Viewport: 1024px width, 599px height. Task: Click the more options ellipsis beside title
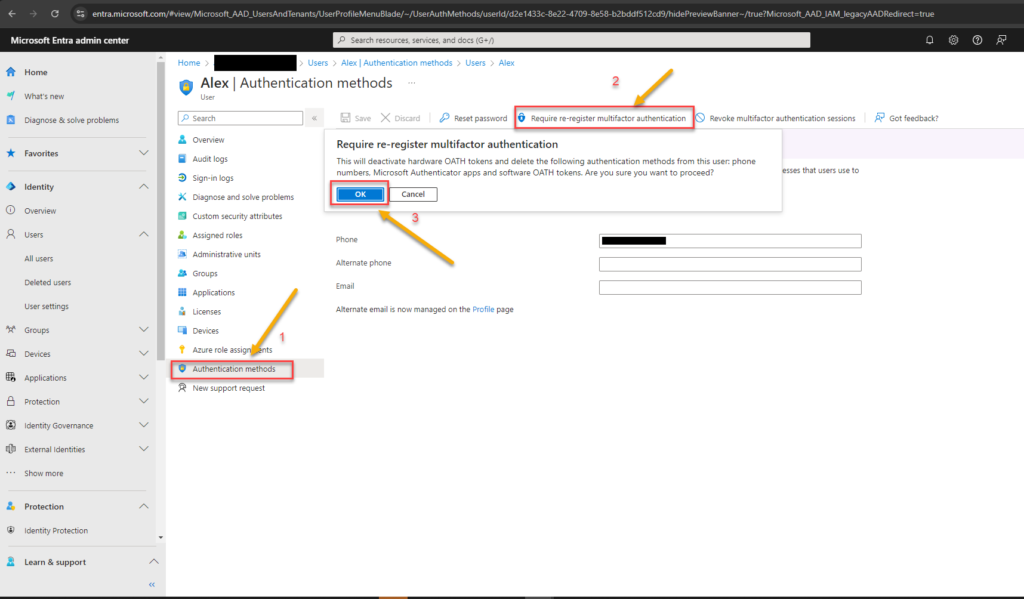click(x=411, y=83)
